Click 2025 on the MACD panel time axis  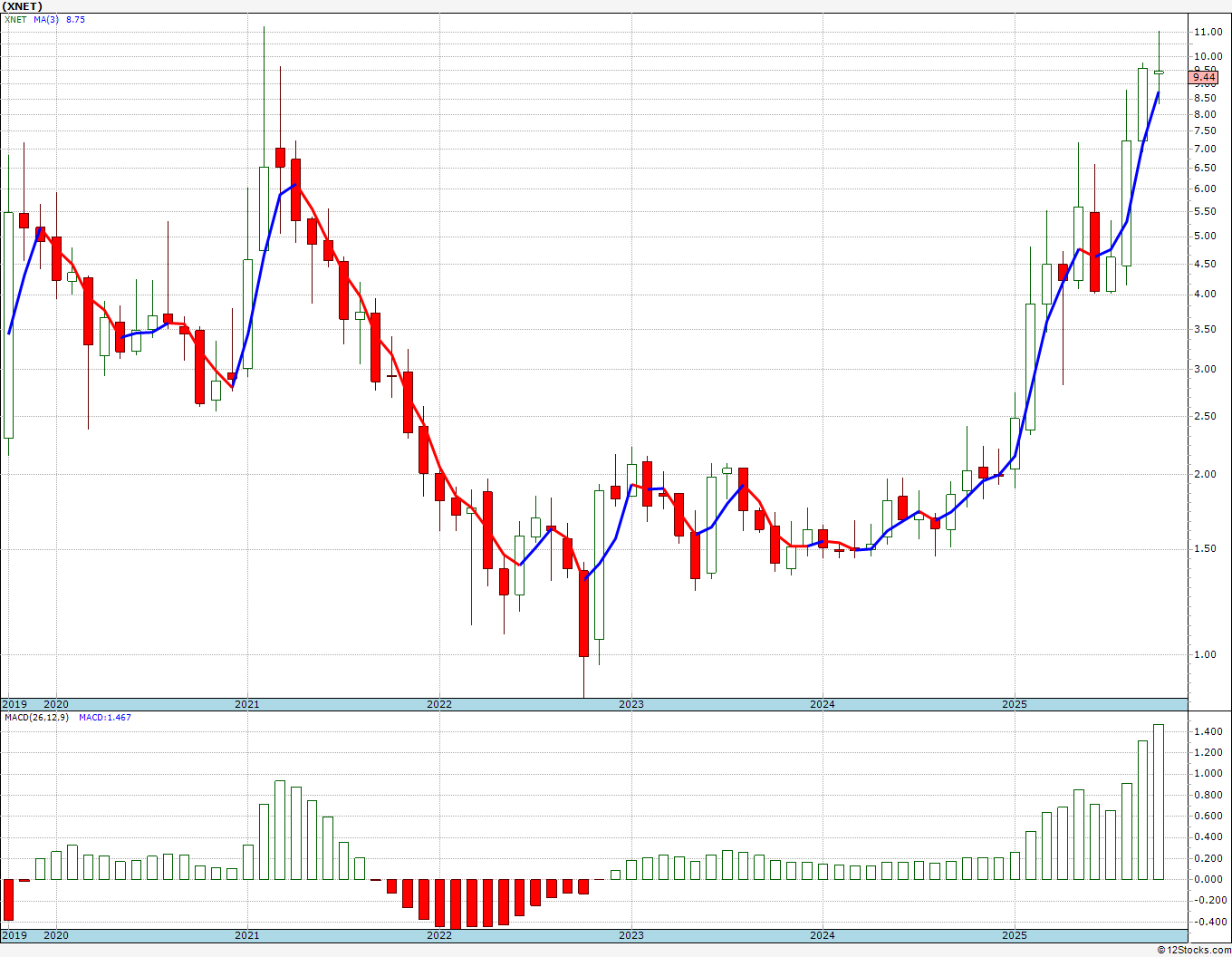[1015, 935]
